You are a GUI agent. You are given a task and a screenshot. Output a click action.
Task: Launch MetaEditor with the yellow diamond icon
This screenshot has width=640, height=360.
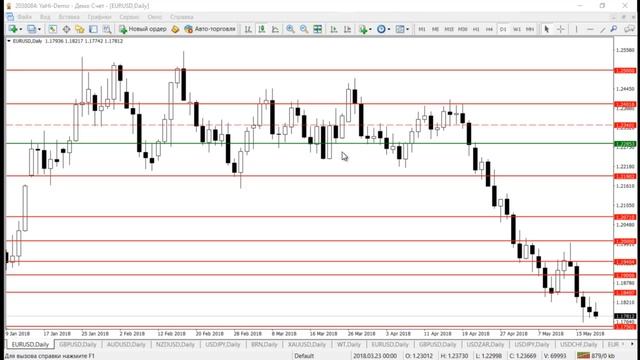(x=175, y=29)
